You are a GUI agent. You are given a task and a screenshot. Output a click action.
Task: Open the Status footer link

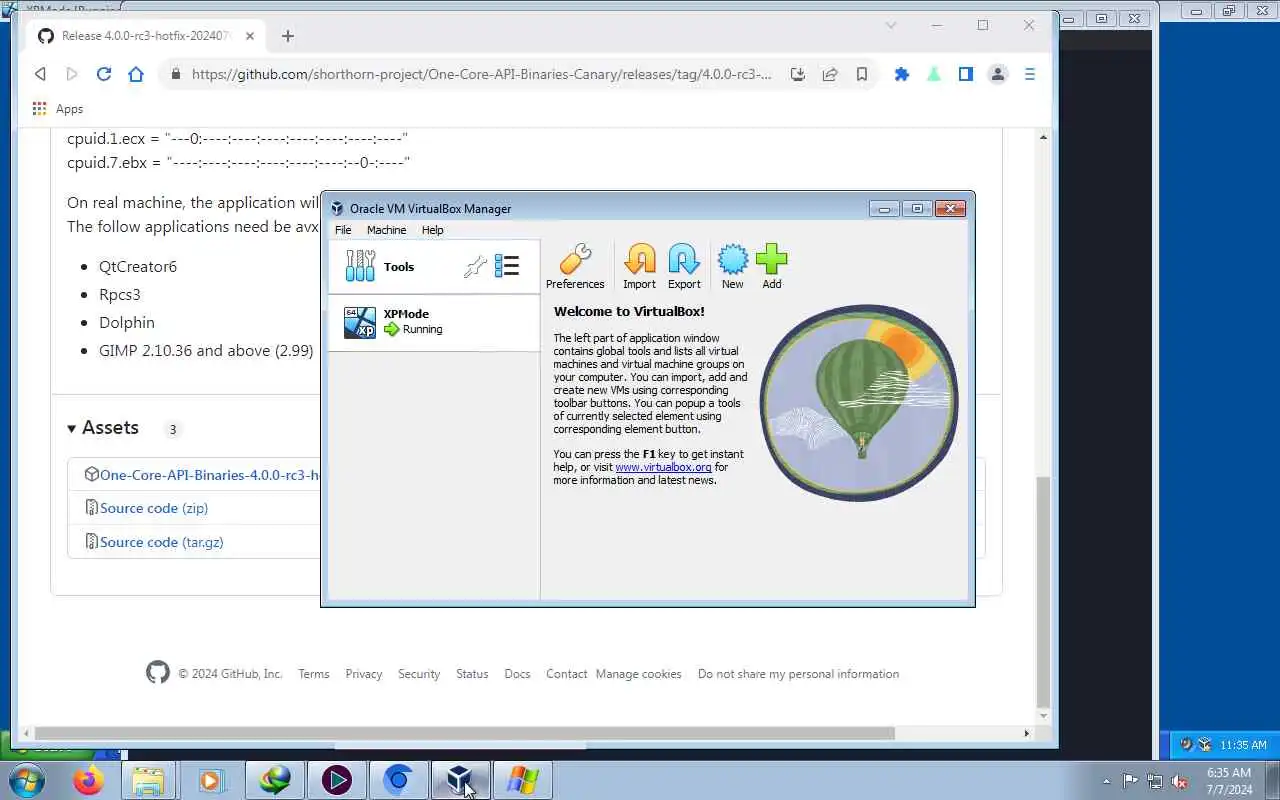coord(472,674)
